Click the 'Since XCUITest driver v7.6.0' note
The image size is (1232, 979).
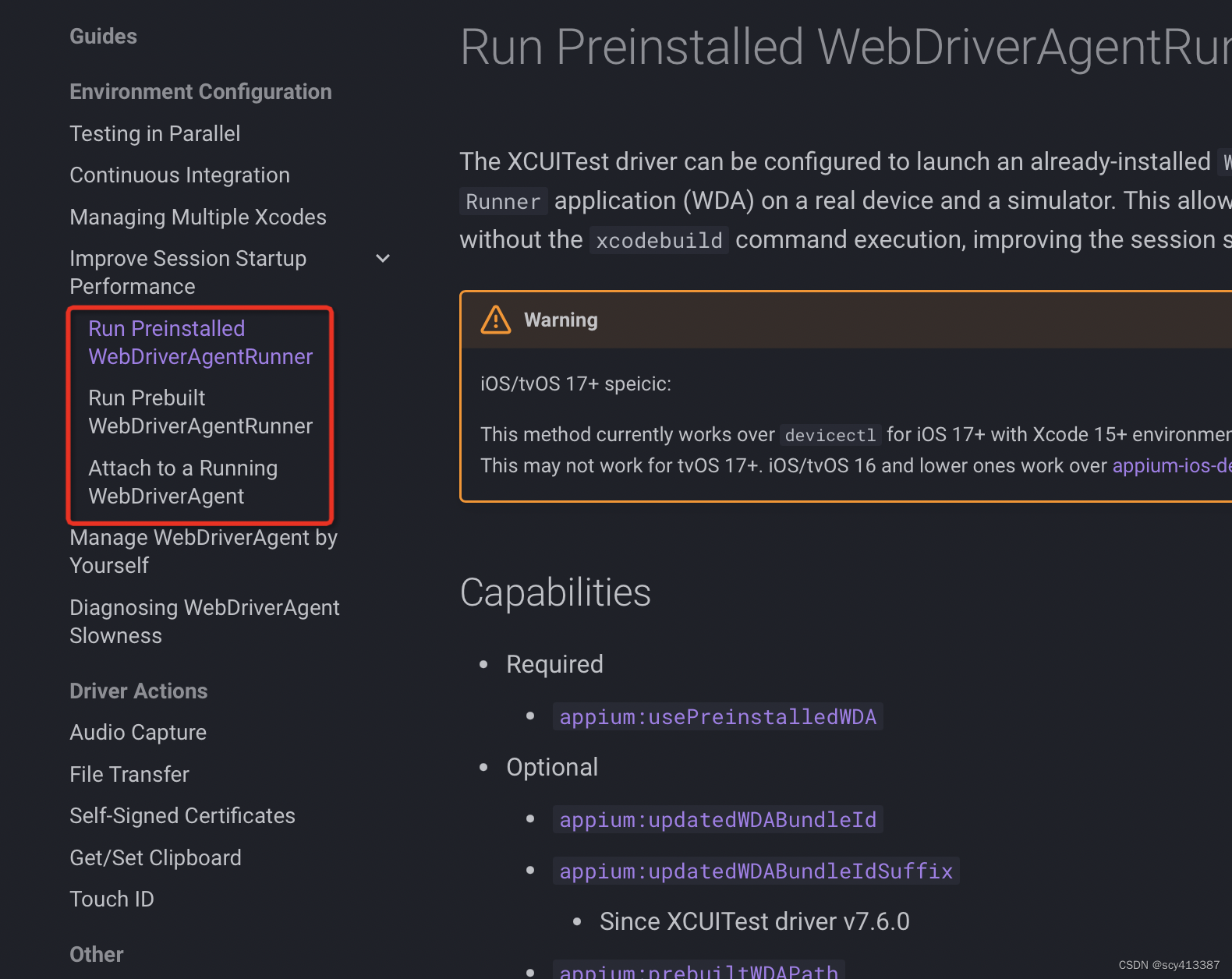(x=755, y=921)
